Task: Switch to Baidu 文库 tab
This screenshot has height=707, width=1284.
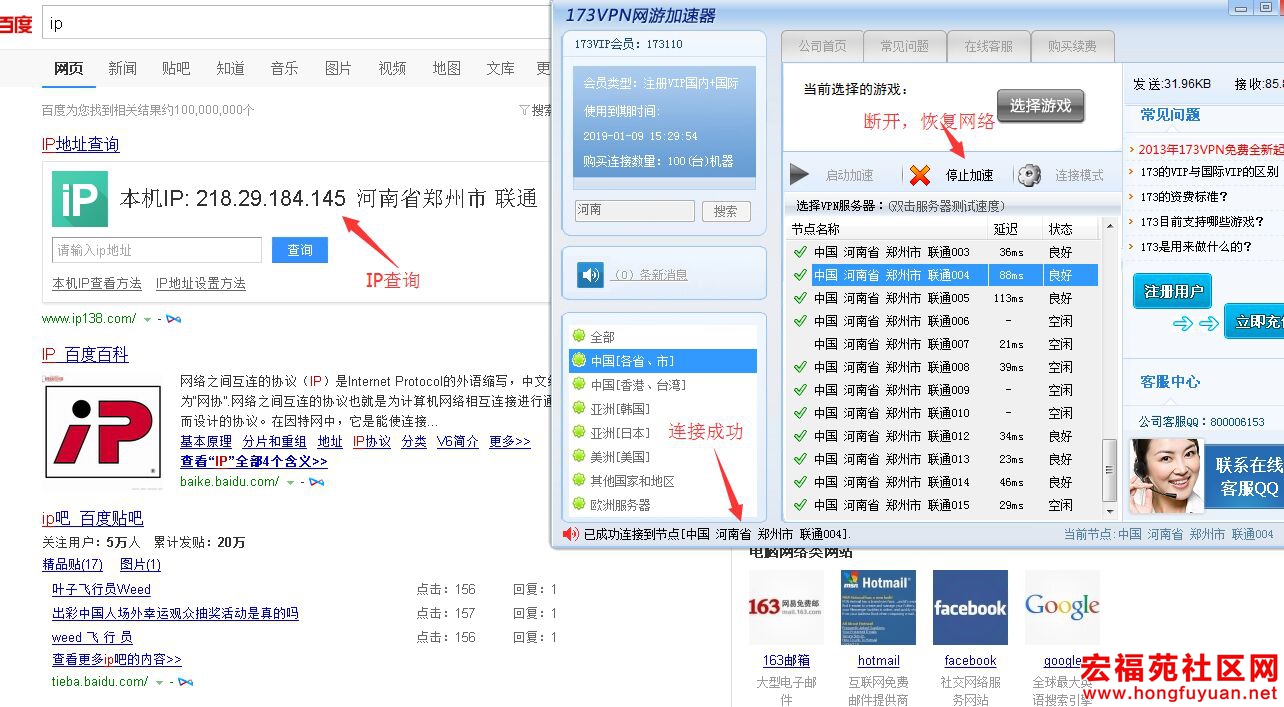Action: click(x=500, y=68)
